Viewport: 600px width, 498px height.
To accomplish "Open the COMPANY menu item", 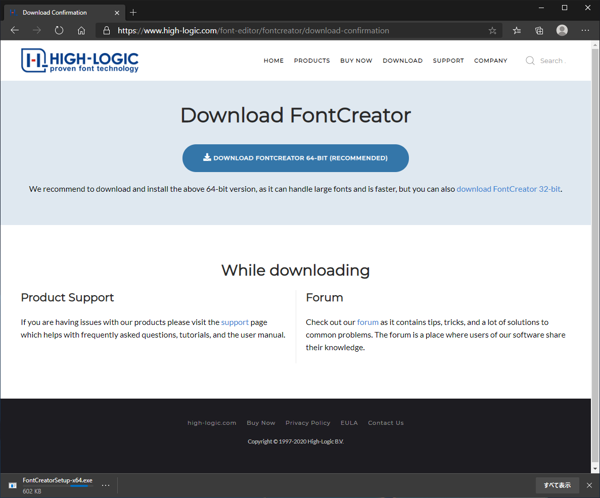I will point(491,60).
